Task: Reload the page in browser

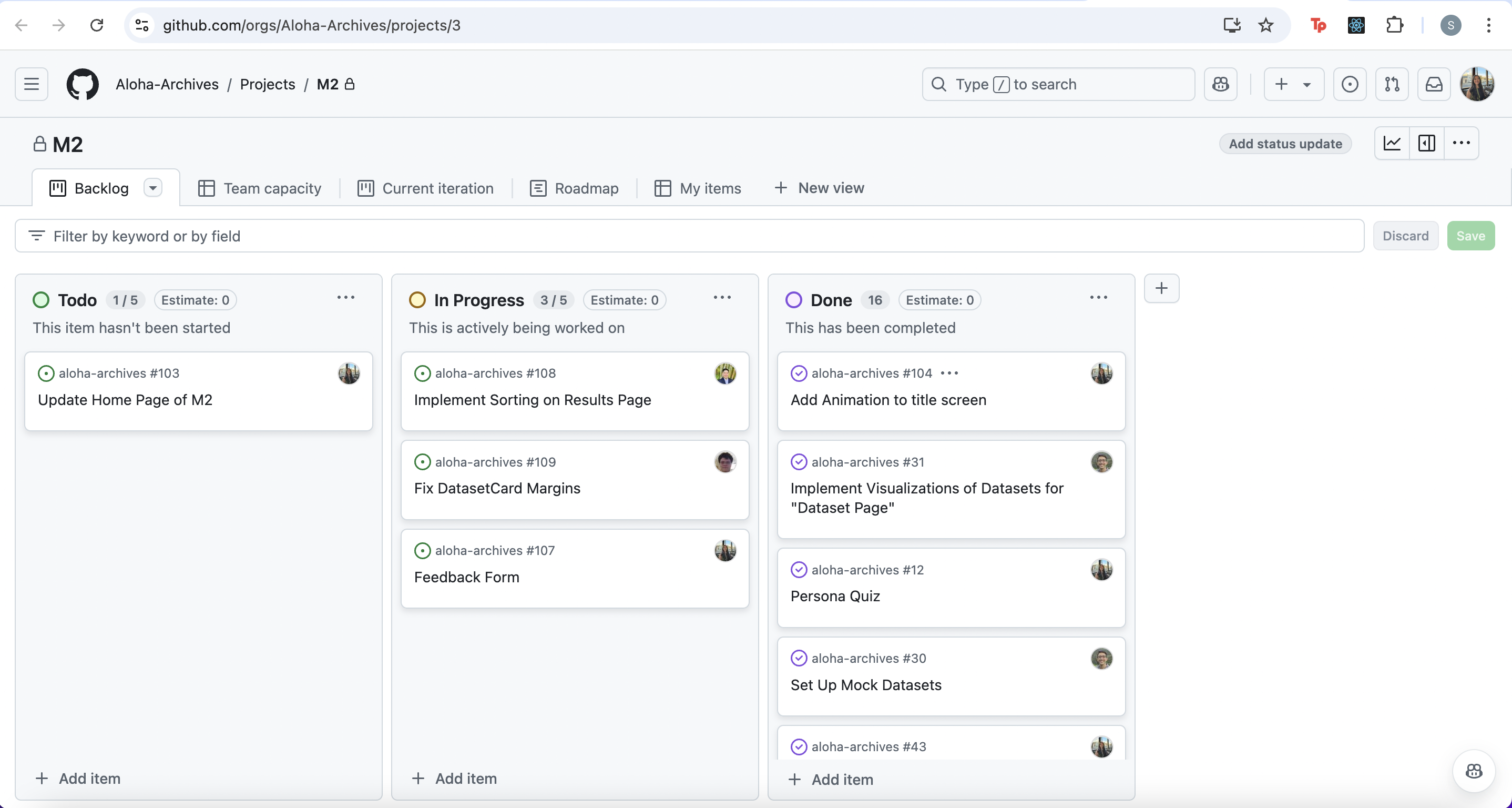Action: click(x=97, y=25)
